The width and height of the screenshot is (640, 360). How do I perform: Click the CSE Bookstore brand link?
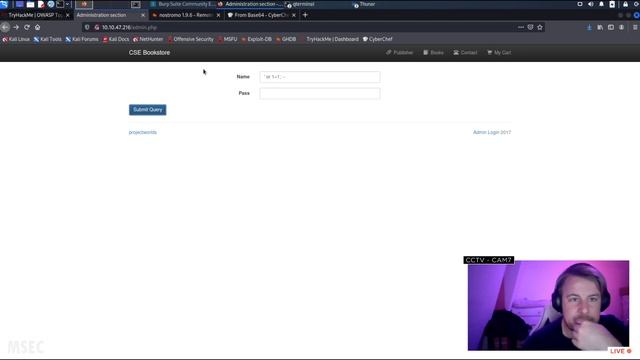click(149, 53)
